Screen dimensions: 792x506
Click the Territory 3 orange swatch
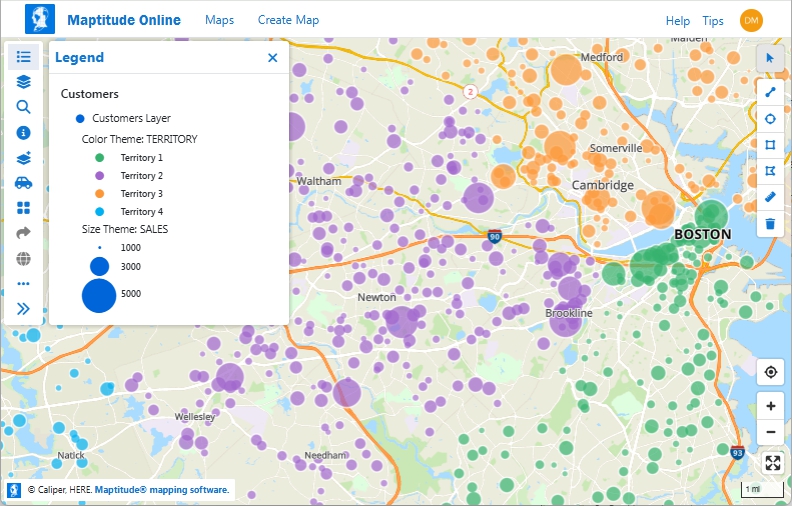point(98,194)
